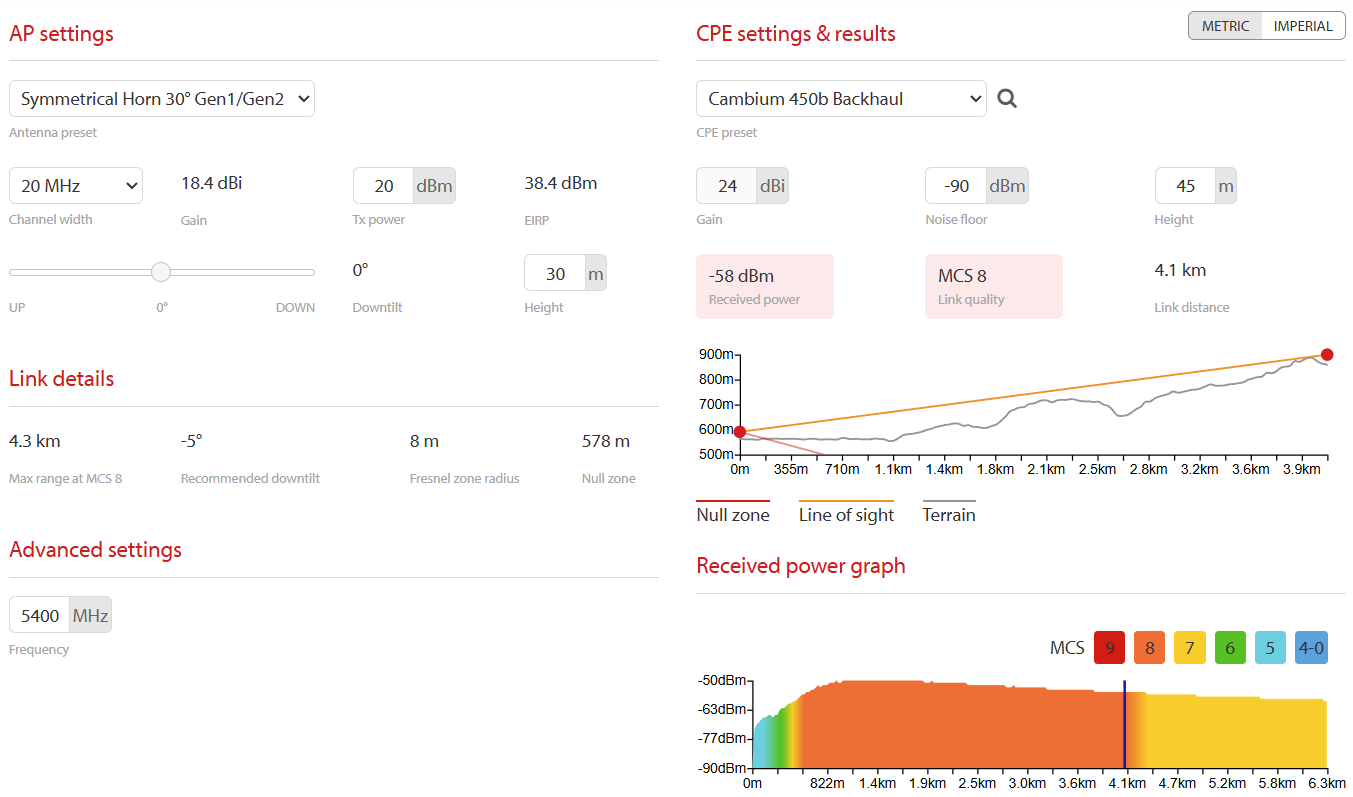Click the Link details heading
Viewport: 1353px width, 797px height.
pyautogui.click(x=62, y=379)
